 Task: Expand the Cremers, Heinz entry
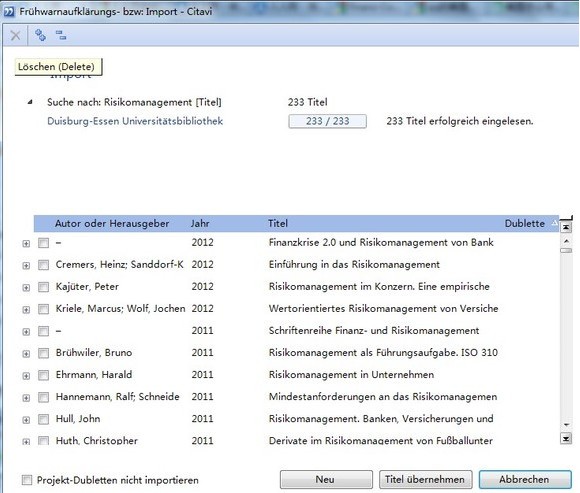(26, 266)
